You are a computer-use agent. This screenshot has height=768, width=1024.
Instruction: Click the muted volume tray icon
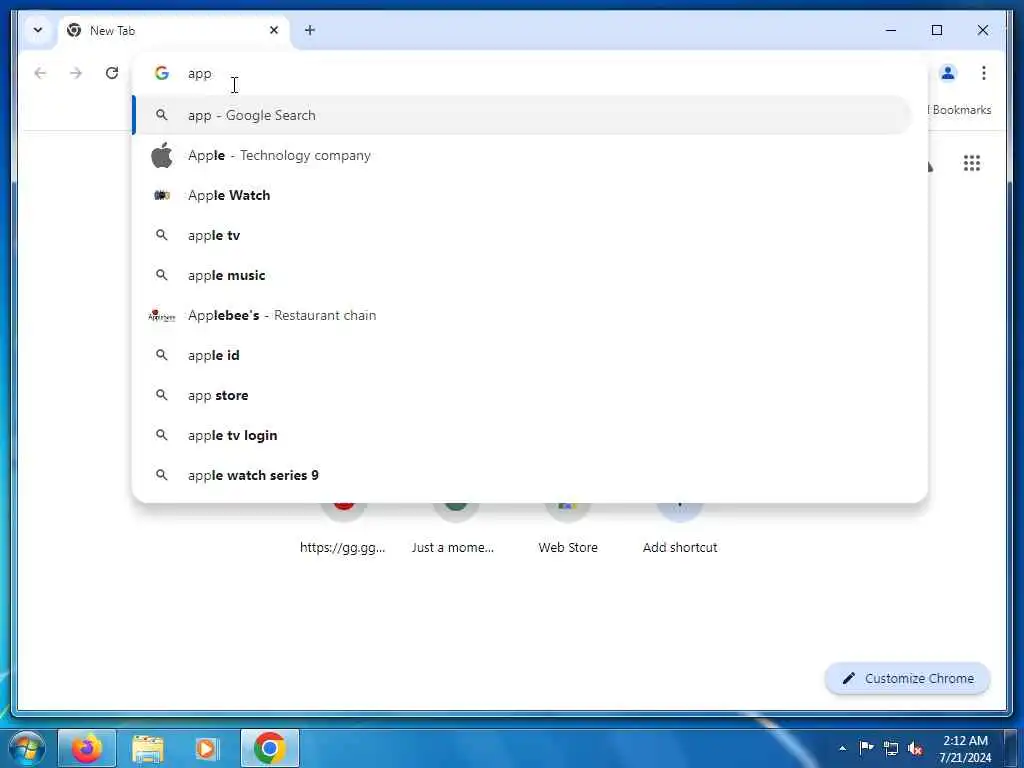point(915,748)
